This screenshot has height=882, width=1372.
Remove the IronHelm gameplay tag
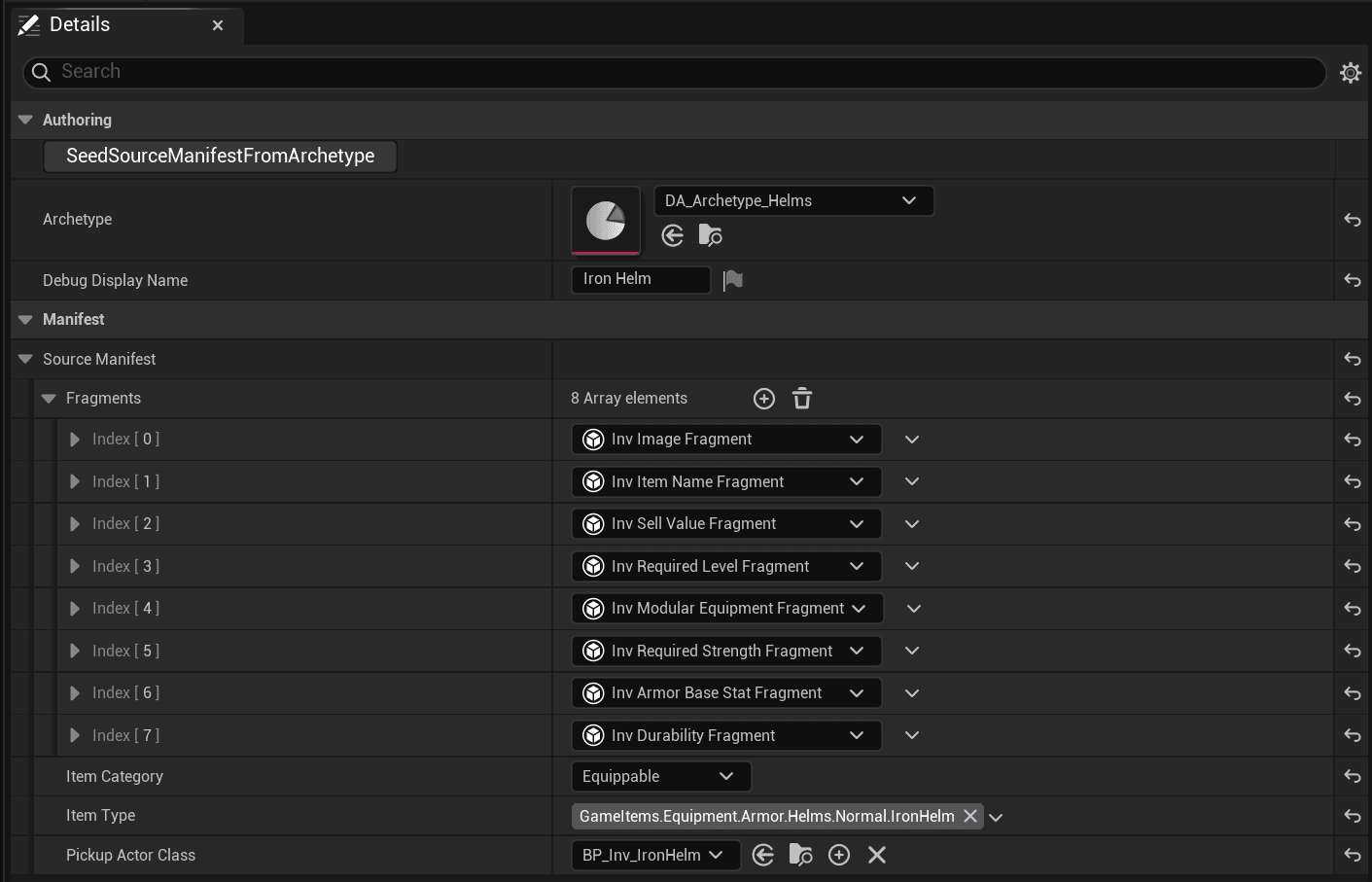tap(970, 816)
